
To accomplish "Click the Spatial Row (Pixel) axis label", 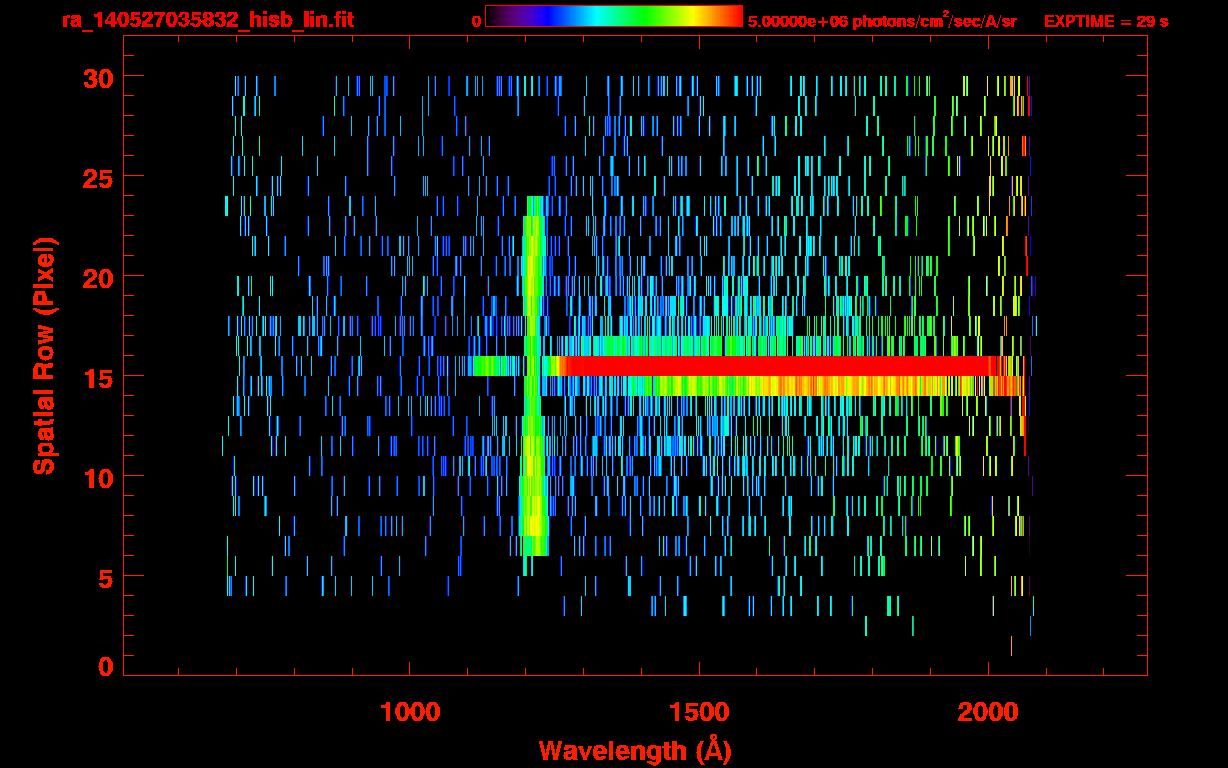I will (44, 356).
